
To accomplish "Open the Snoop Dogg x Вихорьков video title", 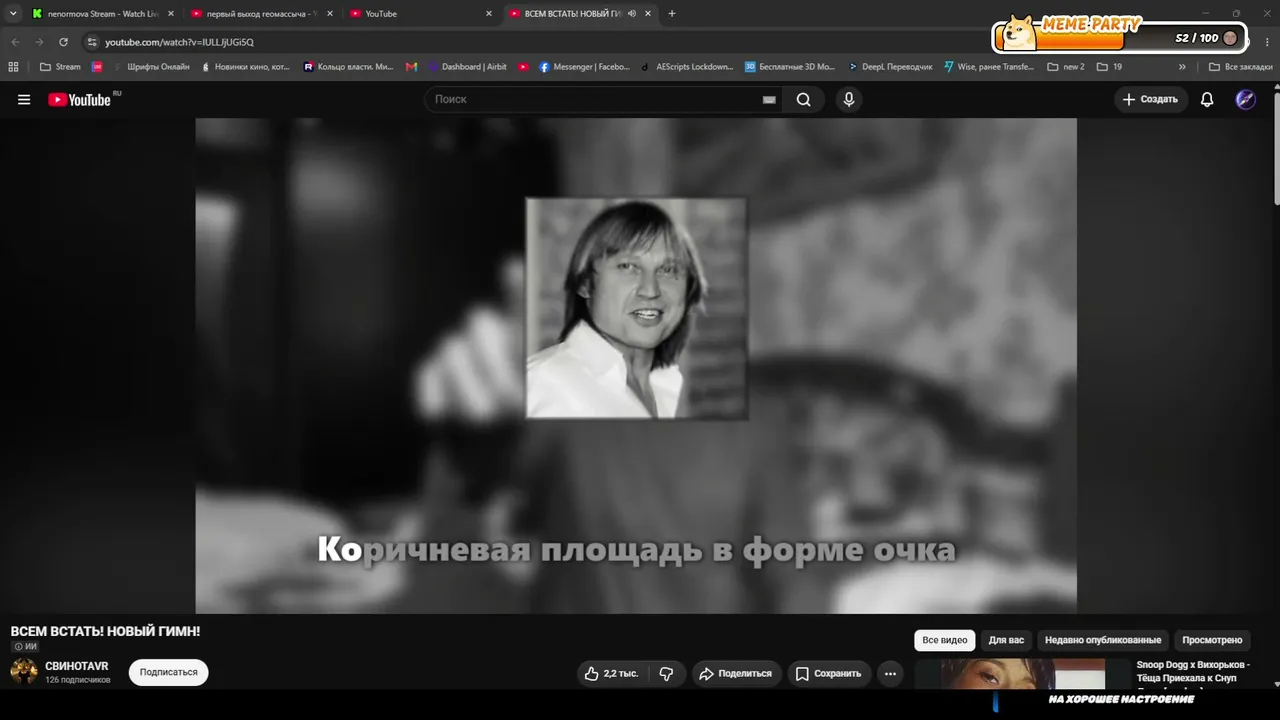I will pyautogui.click(x=1193, y=671).
